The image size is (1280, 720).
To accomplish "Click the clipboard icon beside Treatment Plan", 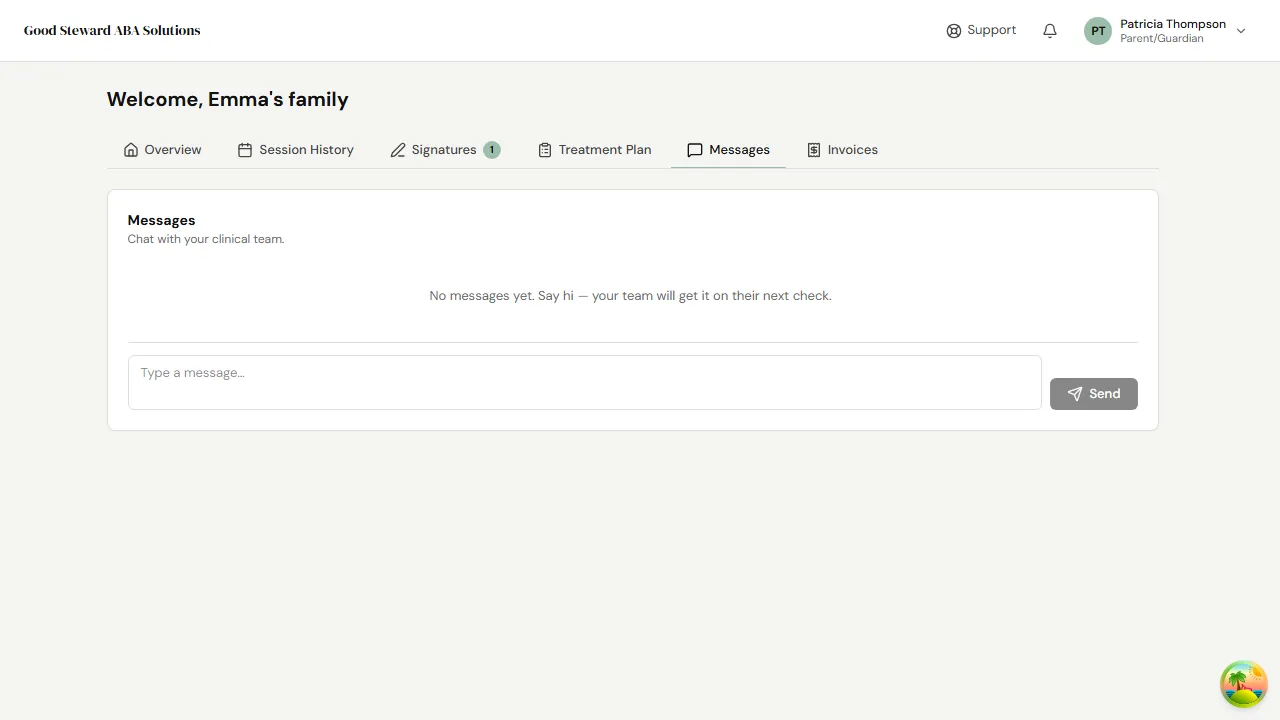I will (545, 149).
